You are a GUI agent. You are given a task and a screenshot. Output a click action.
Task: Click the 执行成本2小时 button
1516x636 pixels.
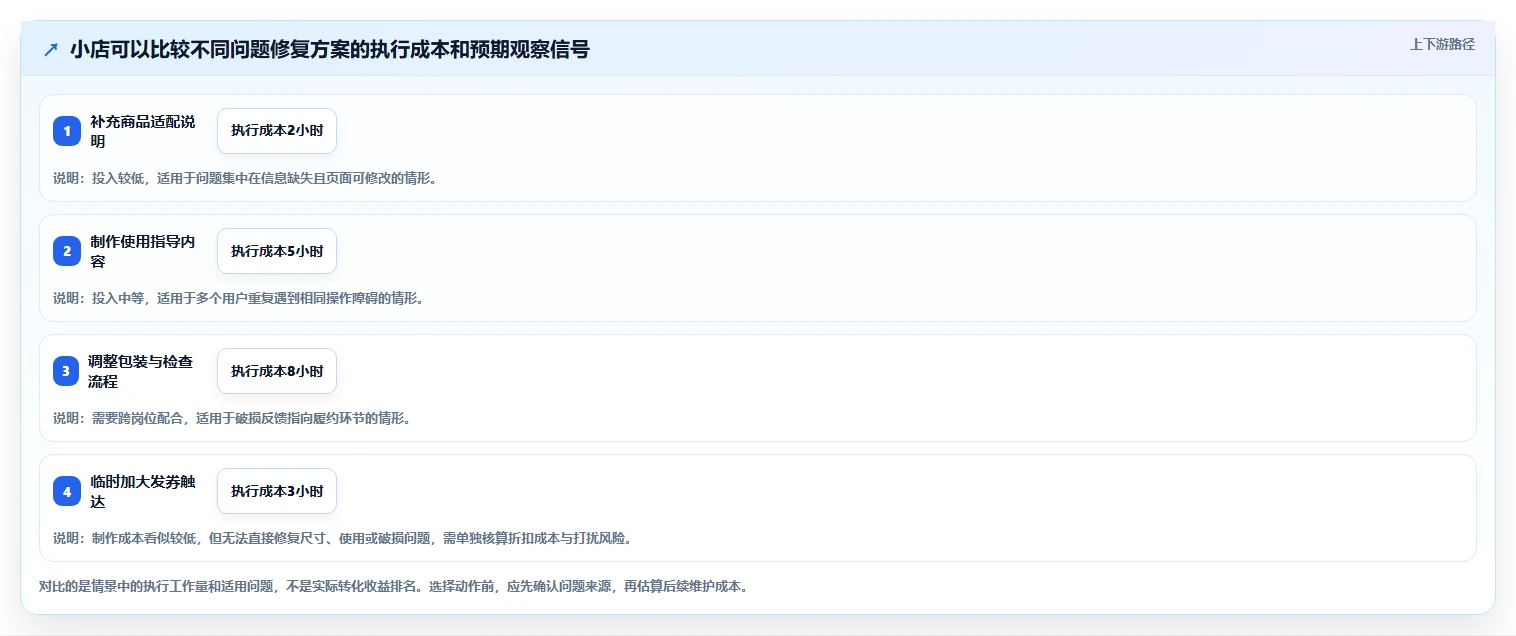coord(277,131)
